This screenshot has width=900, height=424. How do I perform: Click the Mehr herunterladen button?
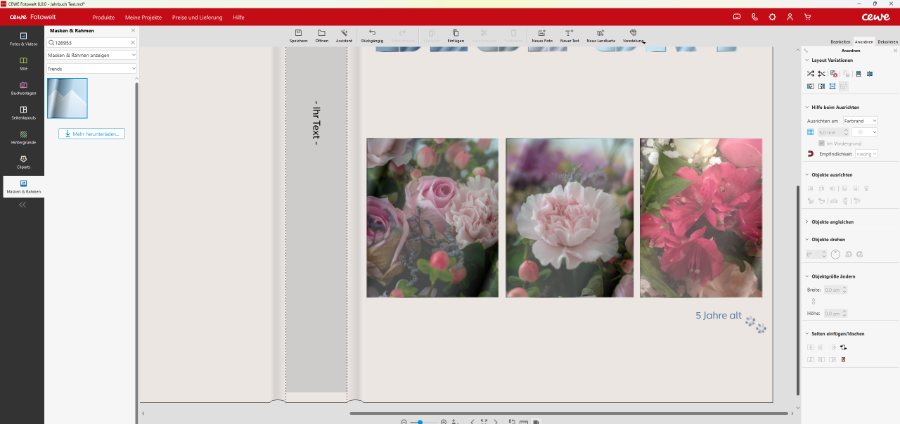(x=91, y=134)
